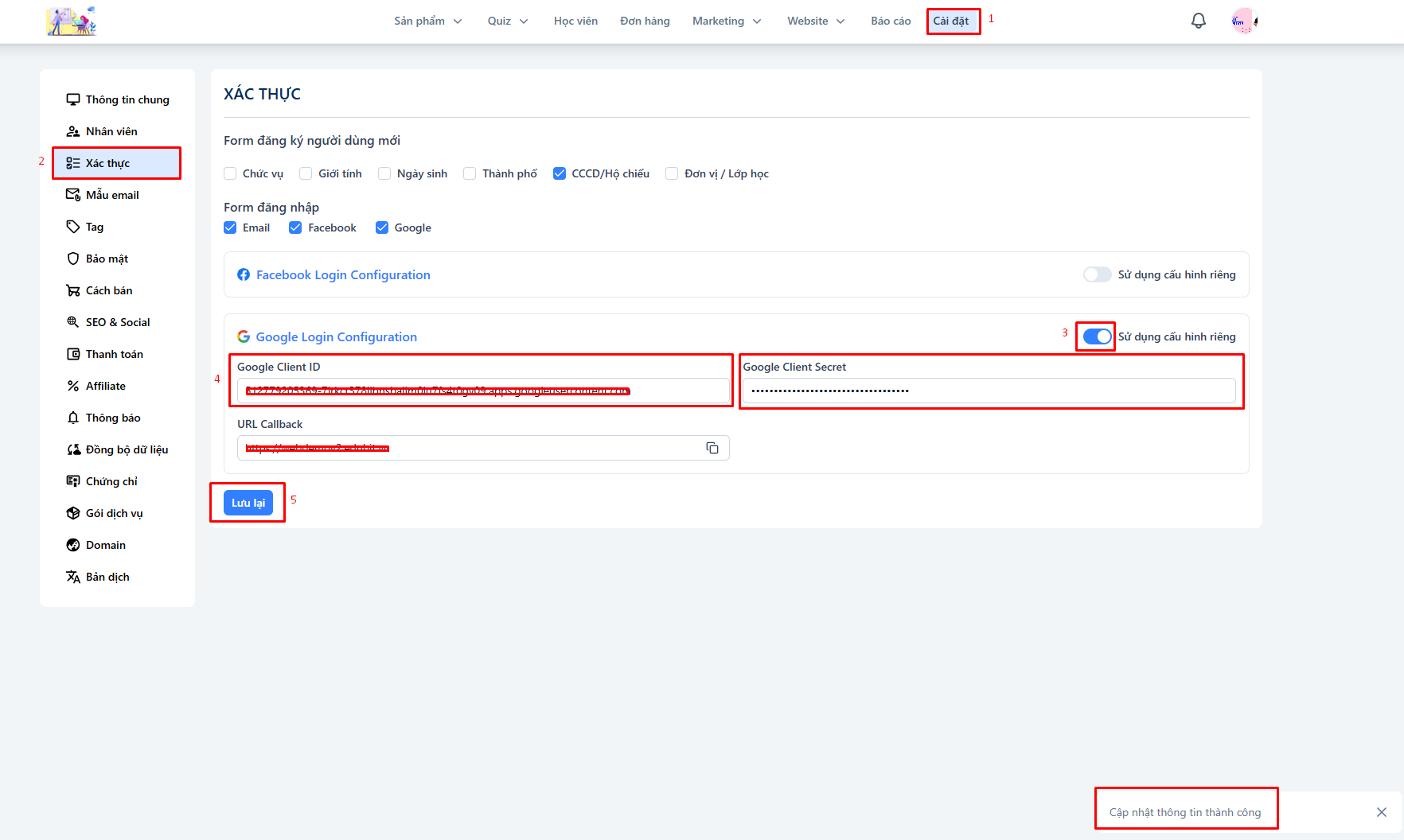Viewport: 1404px width, 840px height.
Task: Enable the Giới tính checkbox
Action: pos(306,173)
